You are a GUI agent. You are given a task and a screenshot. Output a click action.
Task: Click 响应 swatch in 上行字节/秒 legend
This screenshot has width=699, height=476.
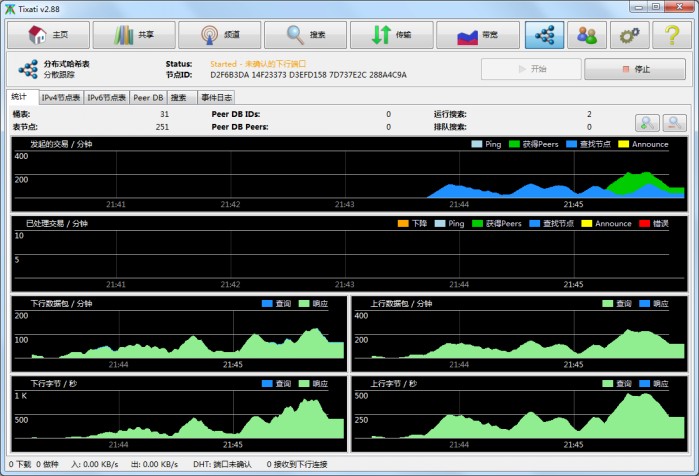coord(645,383)
